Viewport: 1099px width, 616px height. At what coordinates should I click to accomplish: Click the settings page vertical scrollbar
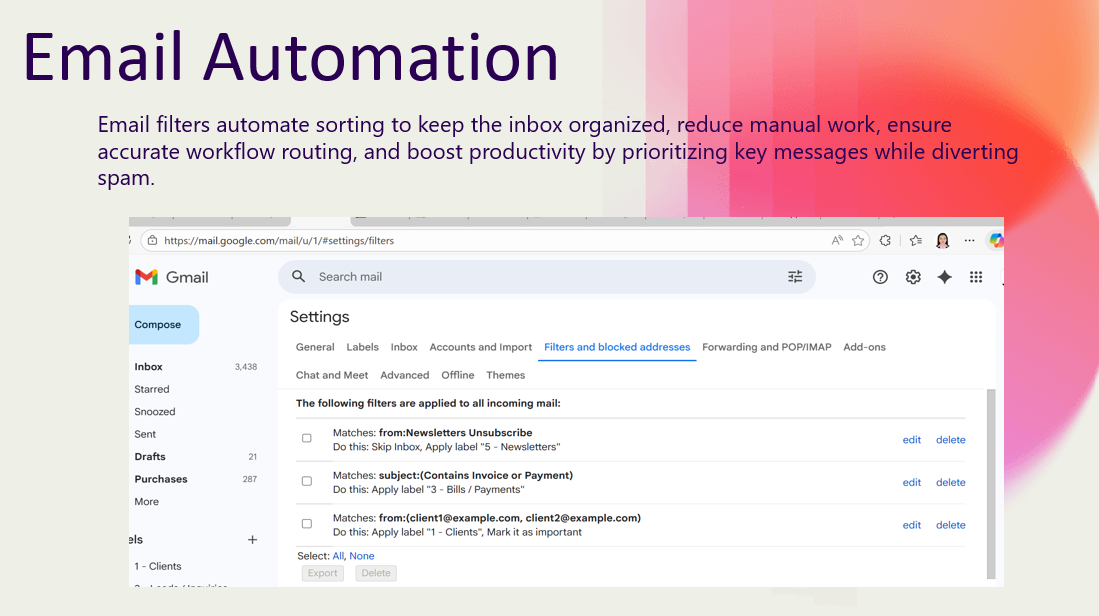991,484
